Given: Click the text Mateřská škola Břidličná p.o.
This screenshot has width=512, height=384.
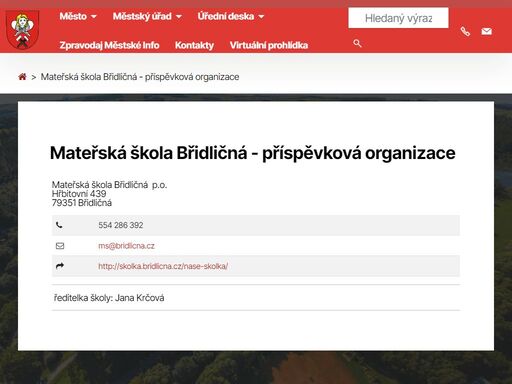Looking at the screenshot, I should (x=109, y=185).
